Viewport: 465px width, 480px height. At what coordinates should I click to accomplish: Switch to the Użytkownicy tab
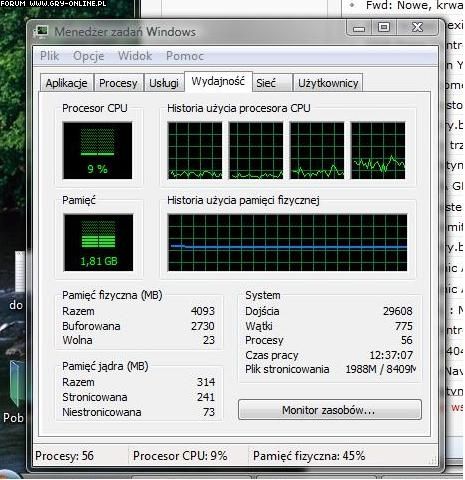328,83
